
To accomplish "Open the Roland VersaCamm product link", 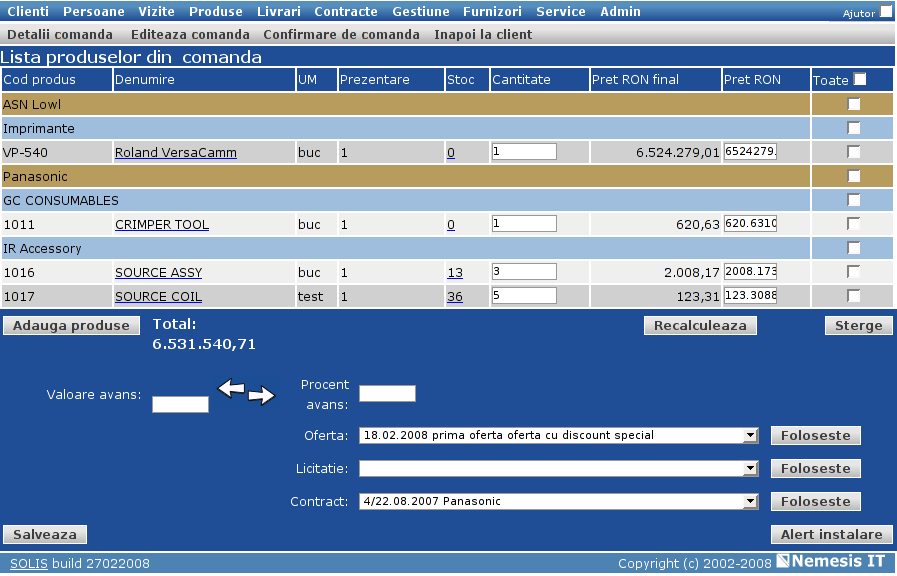I will coord(176,153).
